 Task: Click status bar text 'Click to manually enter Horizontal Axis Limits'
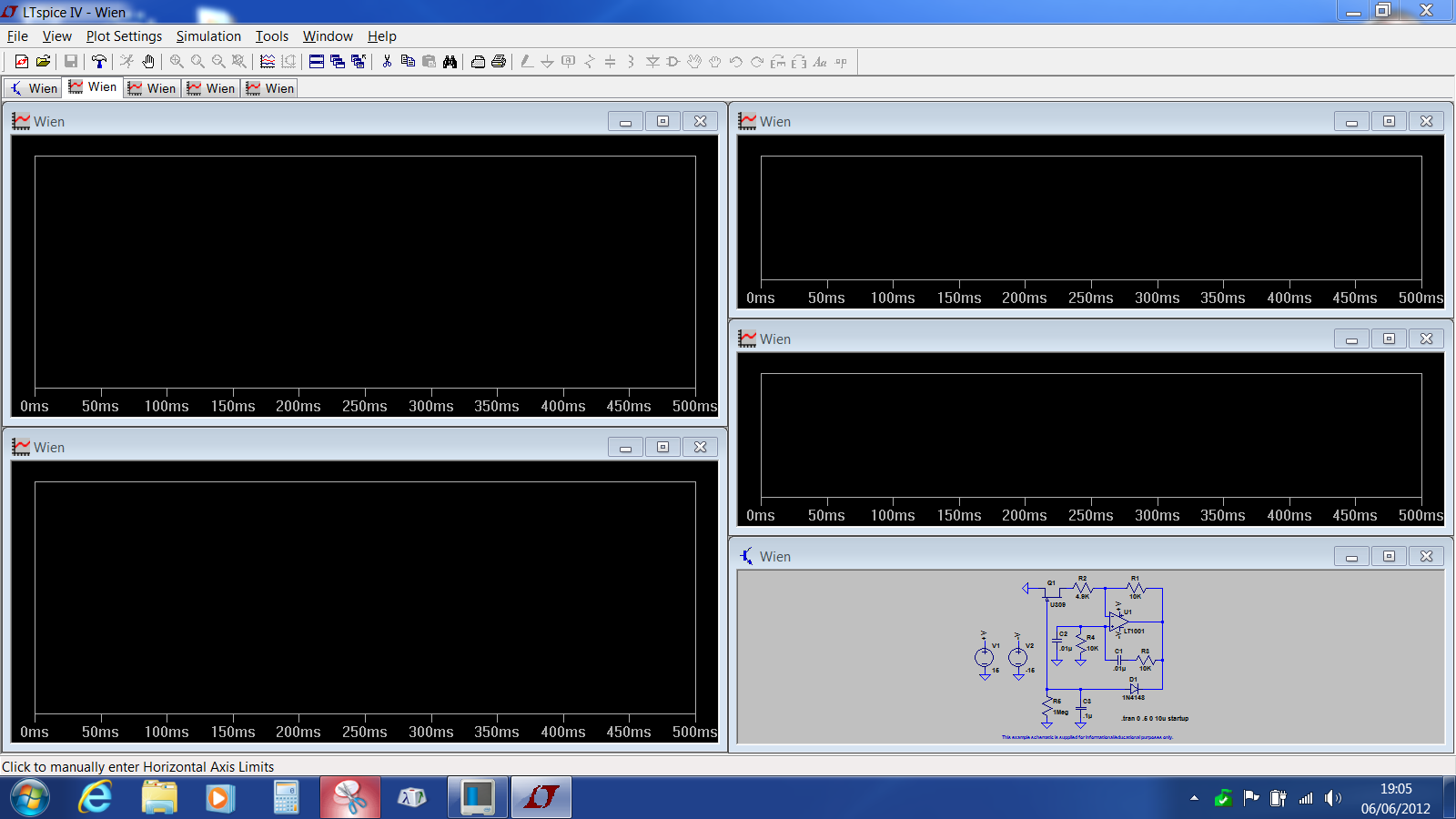(137, 767)
